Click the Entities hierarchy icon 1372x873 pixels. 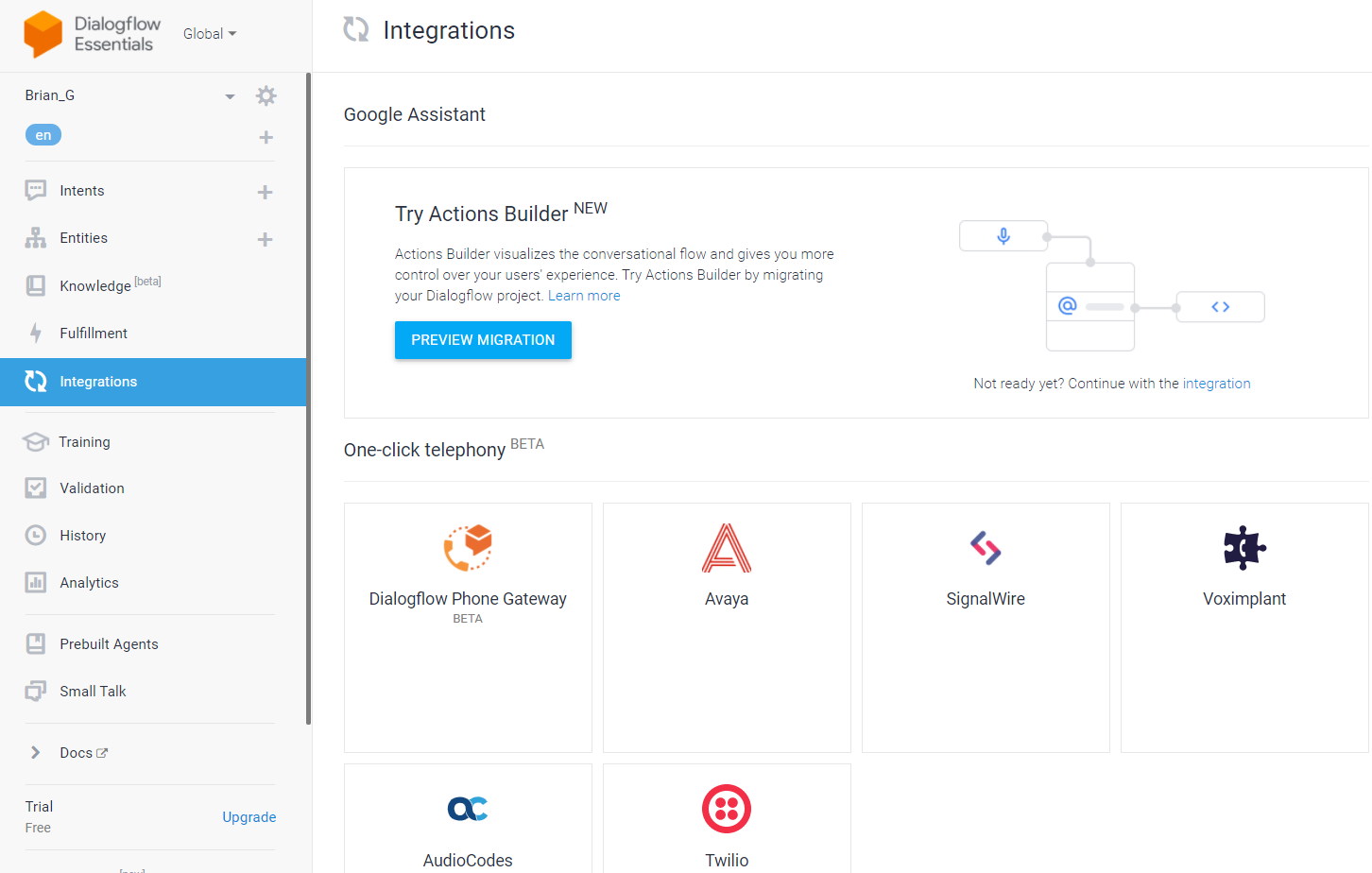(36, 238)
